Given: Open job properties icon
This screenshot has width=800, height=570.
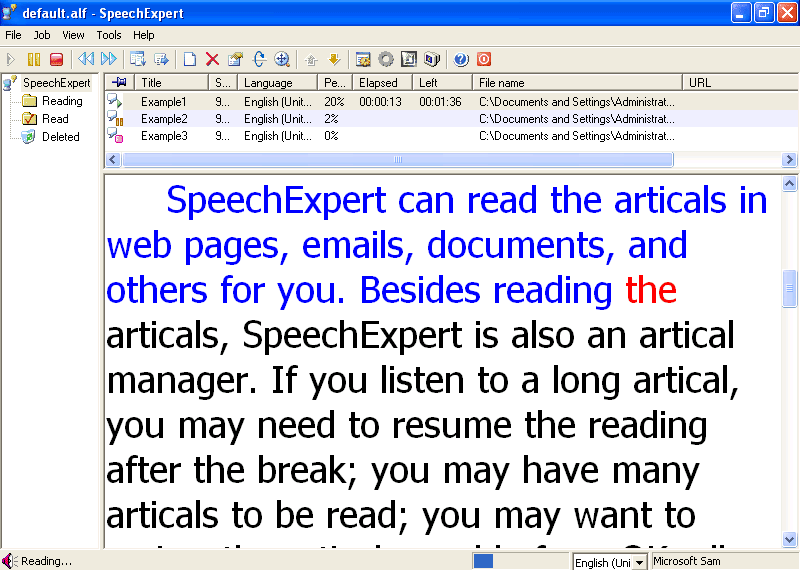Looking at the screenshot, I should click(x=235, y=59).
